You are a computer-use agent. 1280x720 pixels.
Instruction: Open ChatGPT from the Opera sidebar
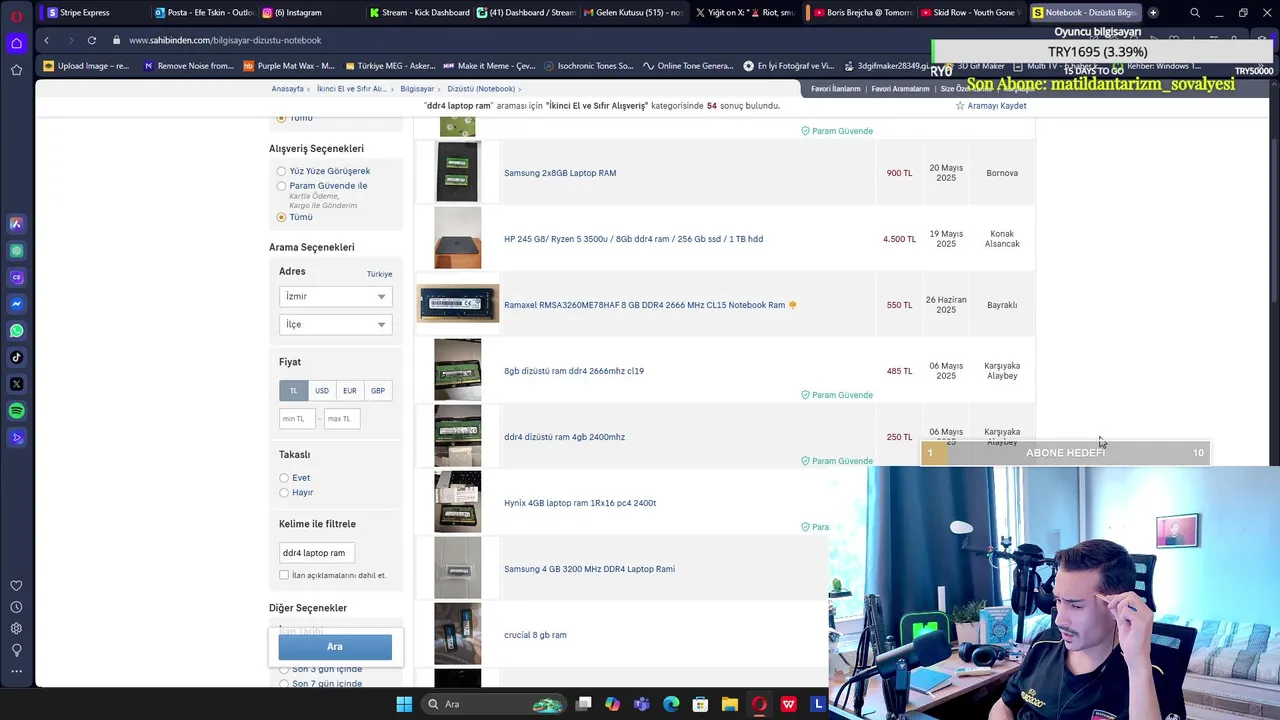(x=16, y=251)
